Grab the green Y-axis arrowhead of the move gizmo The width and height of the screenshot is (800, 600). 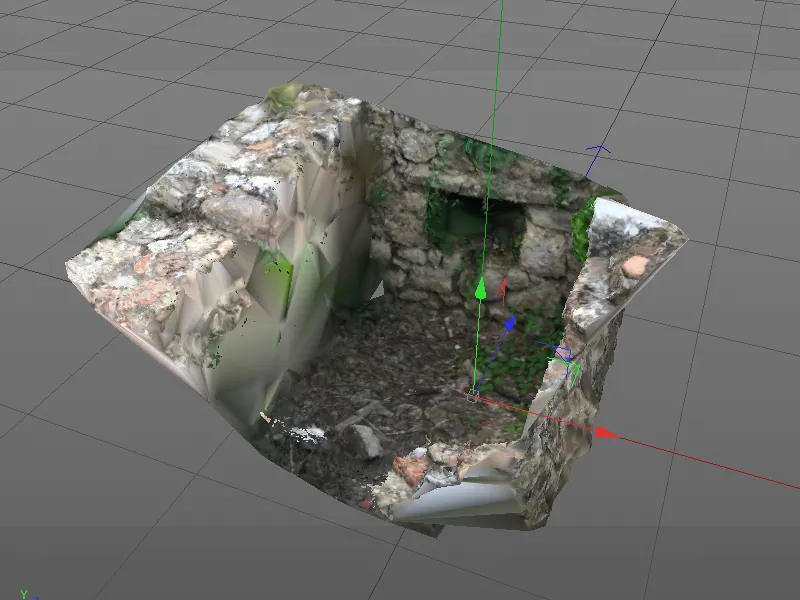click(480, 288)
